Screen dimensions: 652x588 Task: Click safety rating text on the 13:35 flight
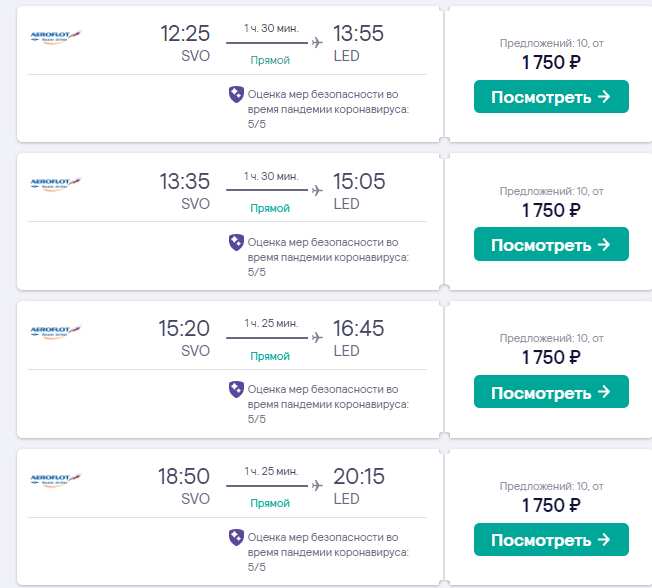pos(328,257)
